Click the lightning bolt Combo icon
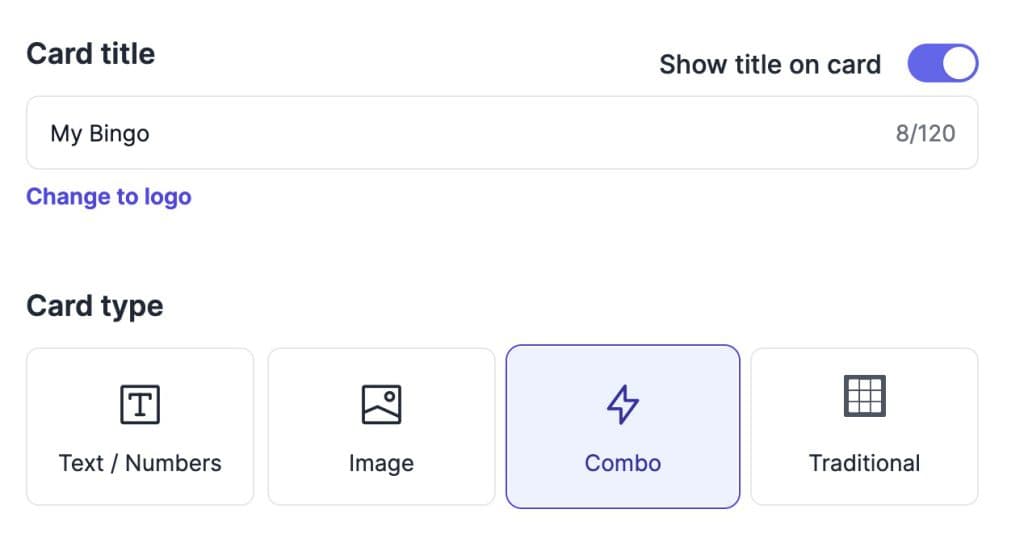This screenshot has height=543, width=1024. click(x=623, y=403)
